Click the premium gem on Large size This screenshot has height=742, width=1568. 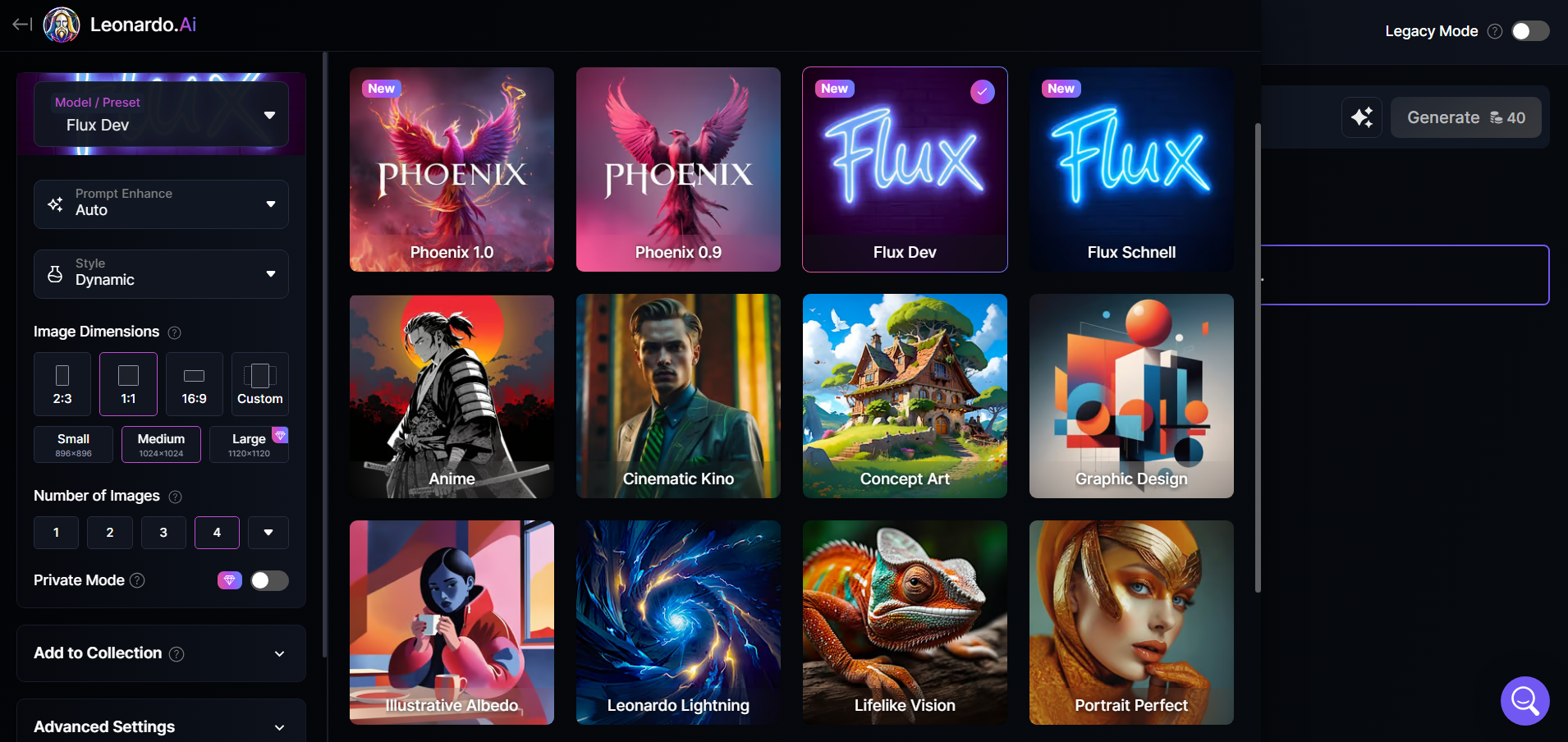click(280, 434)
